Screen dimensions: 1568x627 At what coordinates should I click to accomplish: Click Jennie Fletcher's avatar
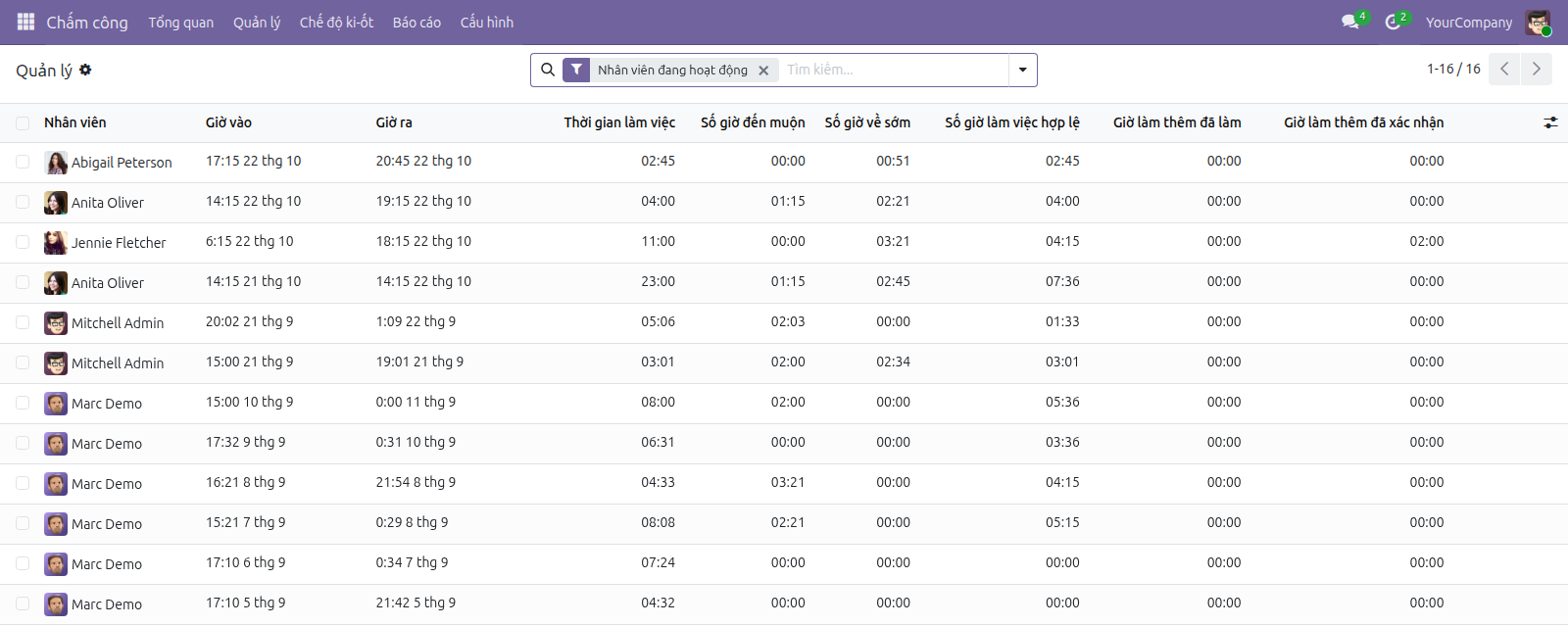[x=56, y=243]
